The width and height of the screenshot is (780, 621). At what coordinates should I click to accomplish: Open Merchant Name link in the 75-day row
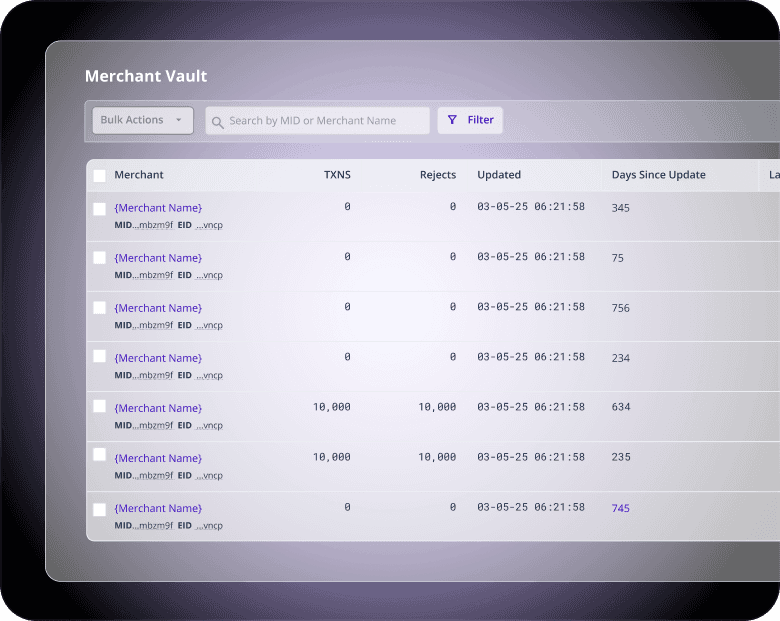click(x=158, y=258)
